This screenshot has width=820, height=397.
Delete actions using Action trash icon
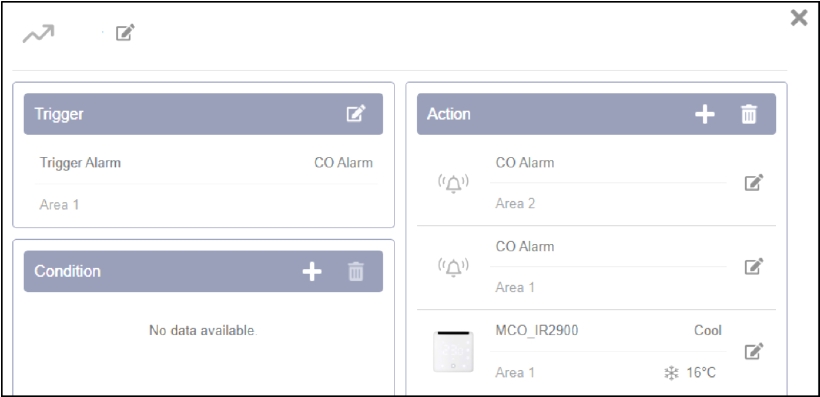pos(749,114)
